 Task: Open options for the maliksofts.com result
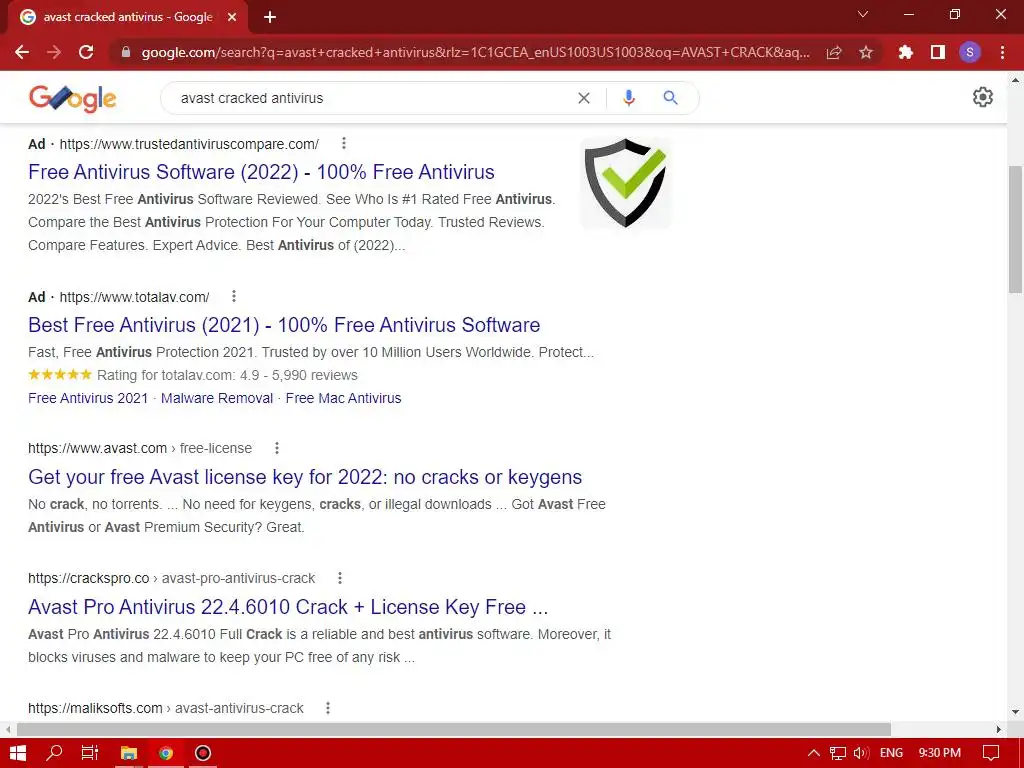[328, 708]
